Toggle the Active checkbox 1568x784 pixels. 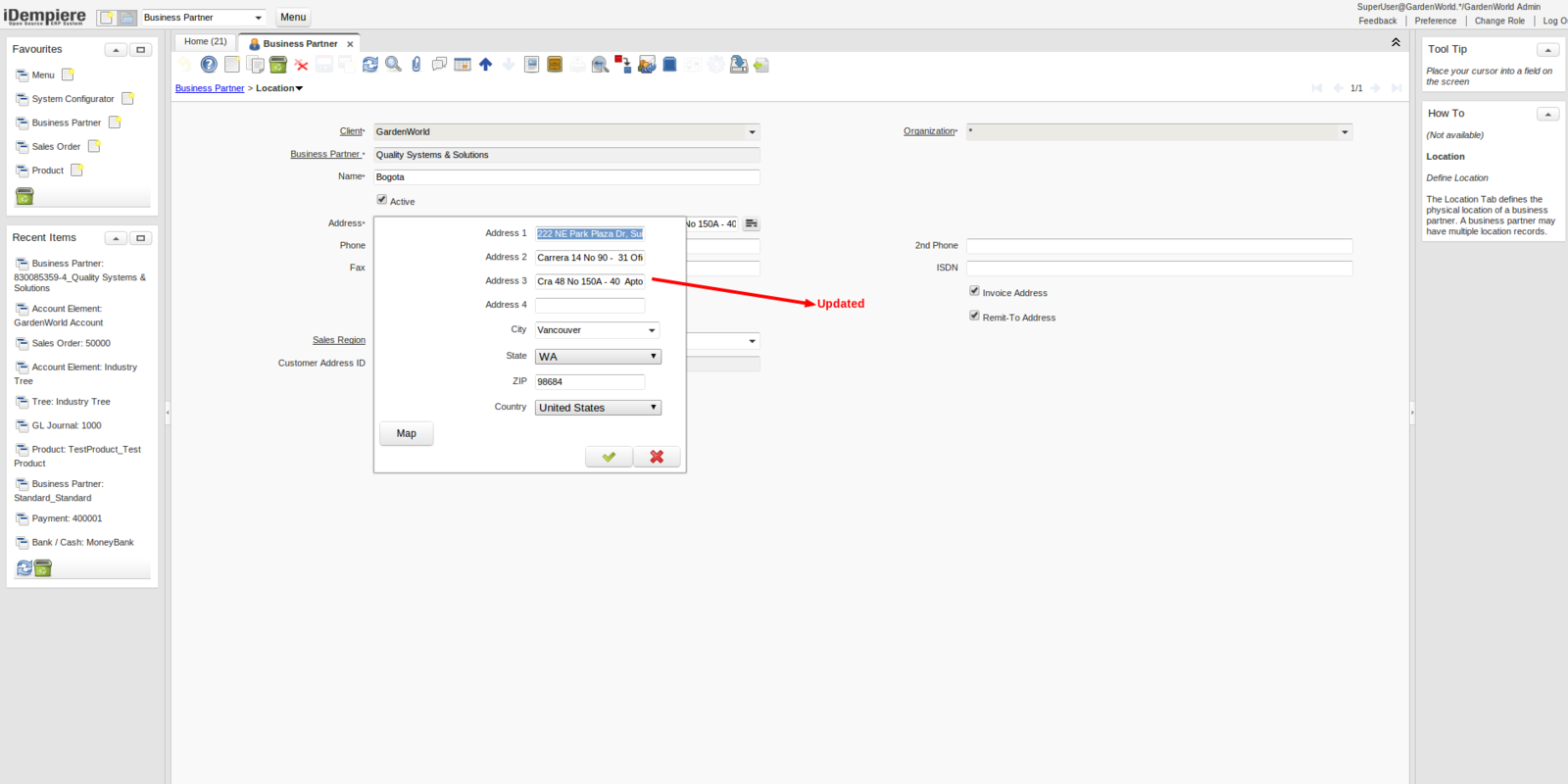tap(382, 200)
